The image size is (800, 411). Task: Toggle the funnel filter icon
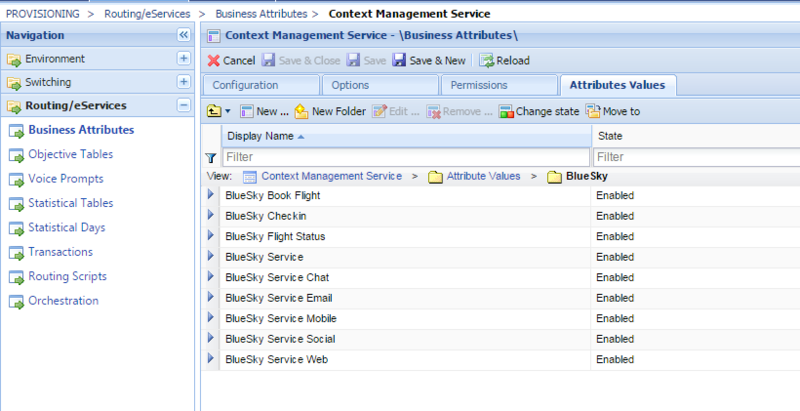tap(211, 158)
